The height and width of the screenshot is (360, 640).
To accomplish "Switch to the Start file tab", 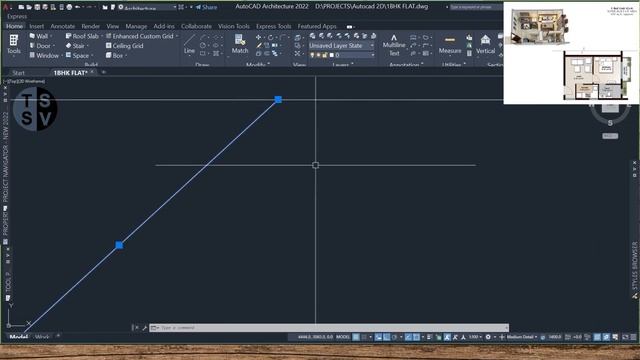I will click(x=18, y=73).
